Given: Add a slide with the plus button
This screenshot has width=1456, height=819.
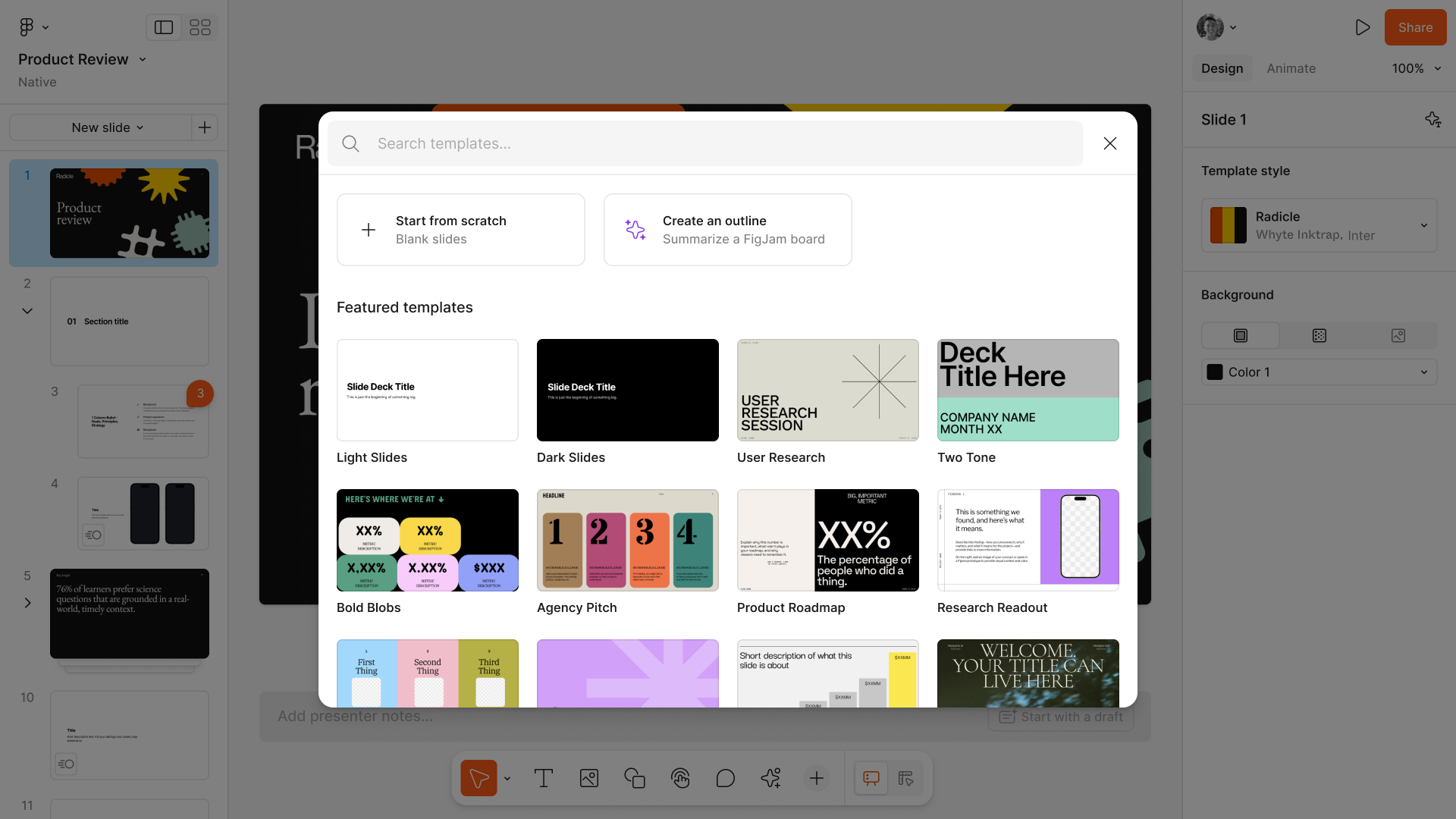Looking at the screenshot, I should [205, 127].
